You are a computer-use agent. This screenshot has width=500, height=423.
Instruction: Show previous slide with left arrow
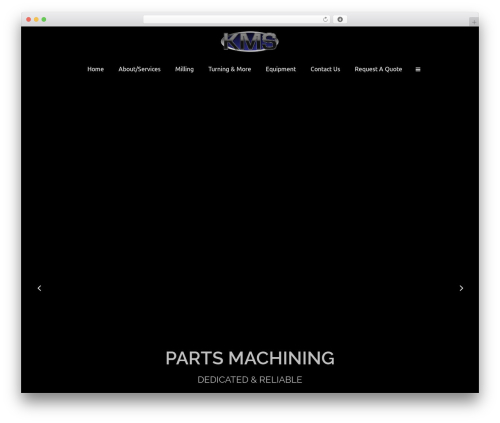(39, 288)
